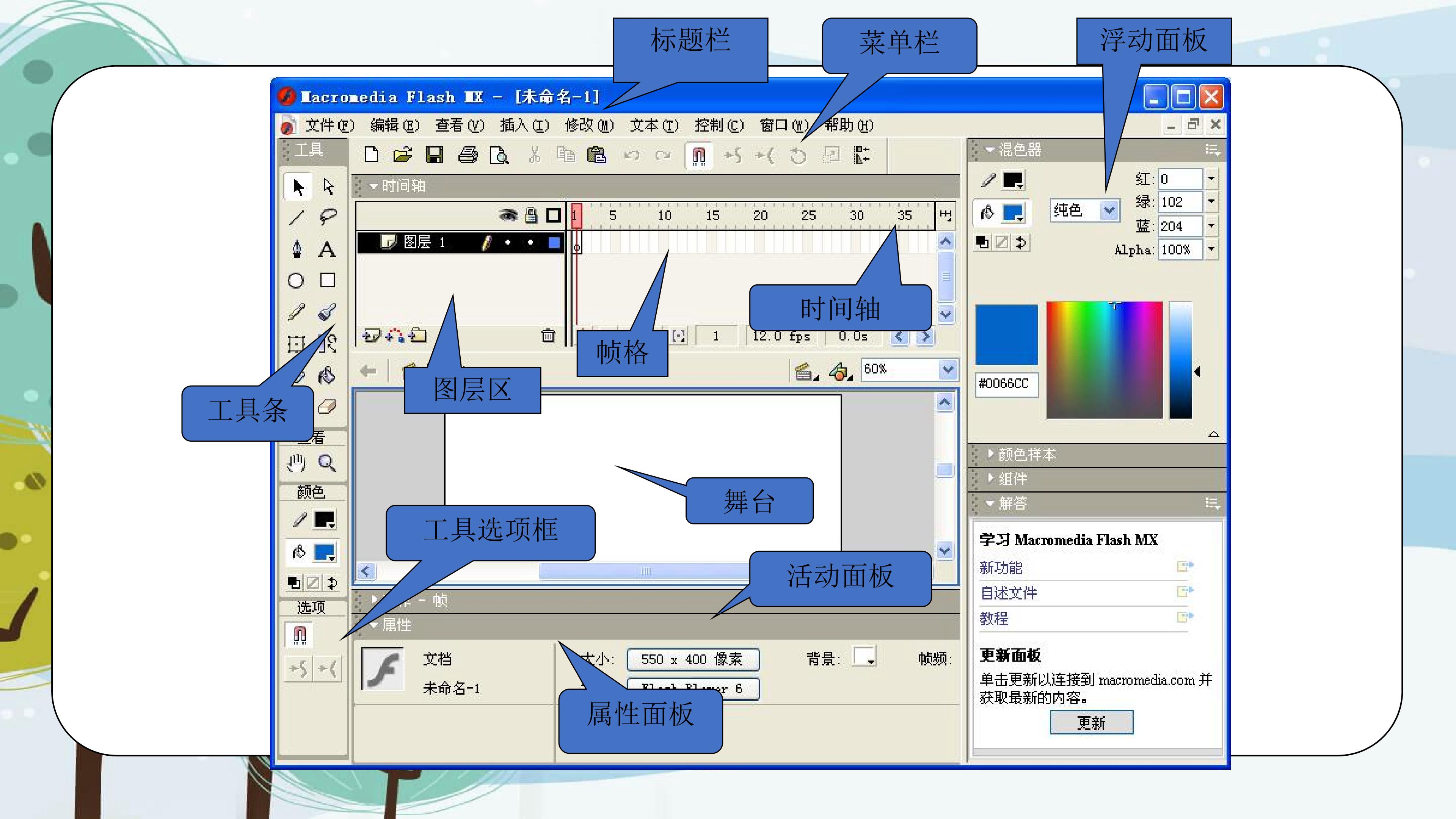
Task: Delete layer with trash can icon
Action: (x=548, y=336)
